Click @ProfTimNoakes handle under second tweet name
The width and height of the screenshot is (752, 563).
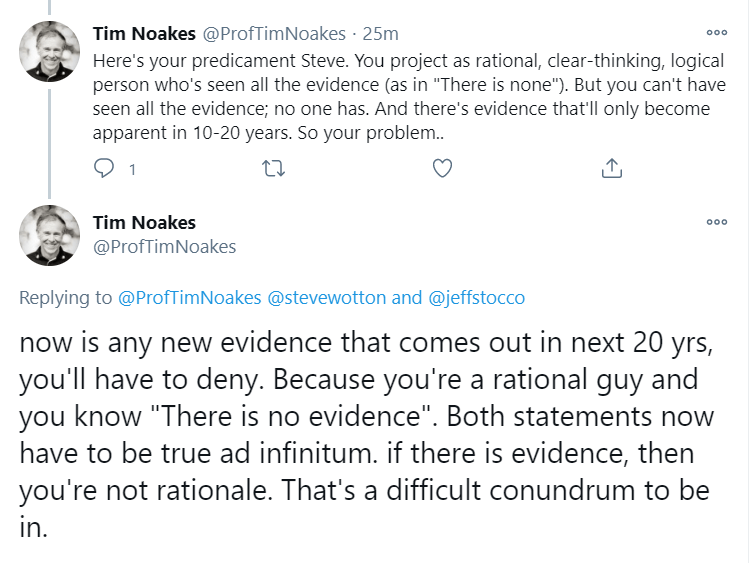pos(164,246)
